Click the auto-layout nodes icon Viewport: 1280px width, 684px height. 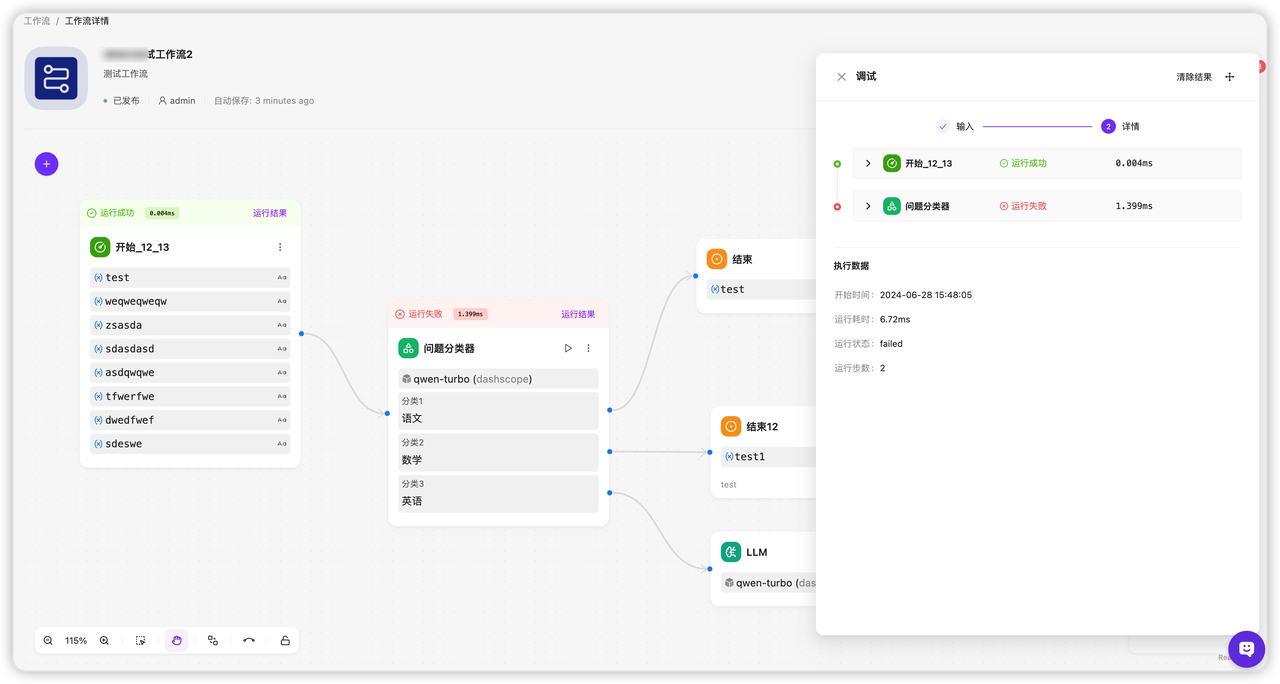[x=213, y=641]
